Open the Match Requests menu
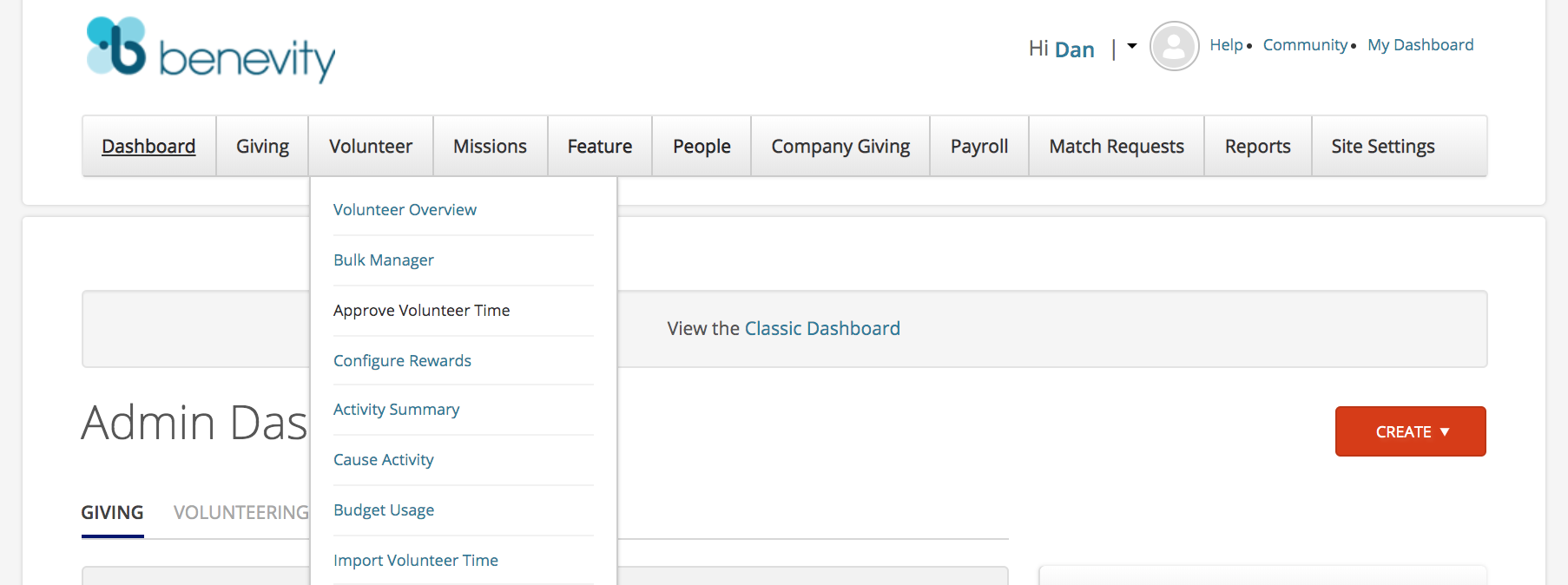 tap(1117, 146)
